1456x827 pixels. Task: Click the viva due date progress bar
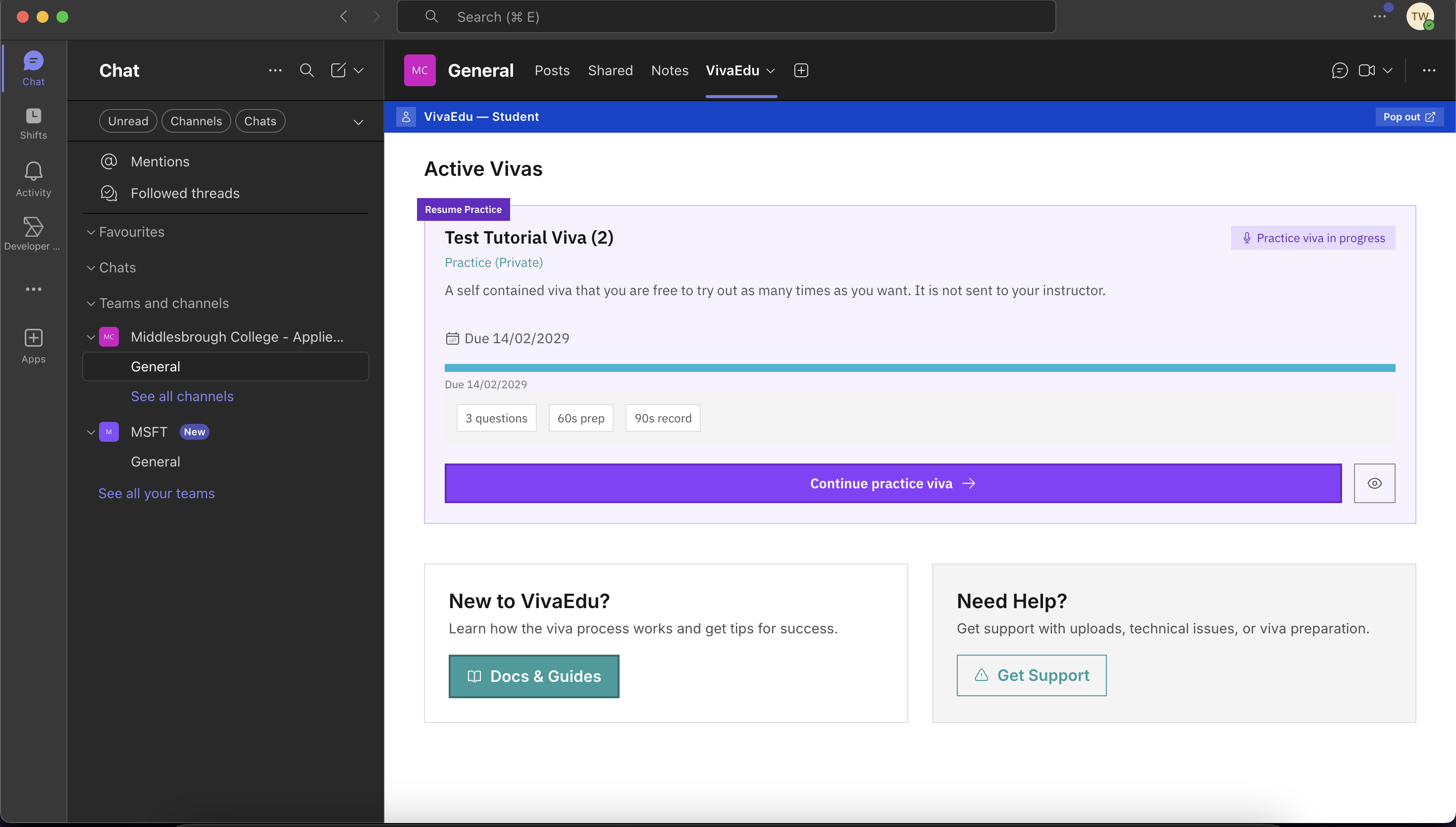(919, 367)
